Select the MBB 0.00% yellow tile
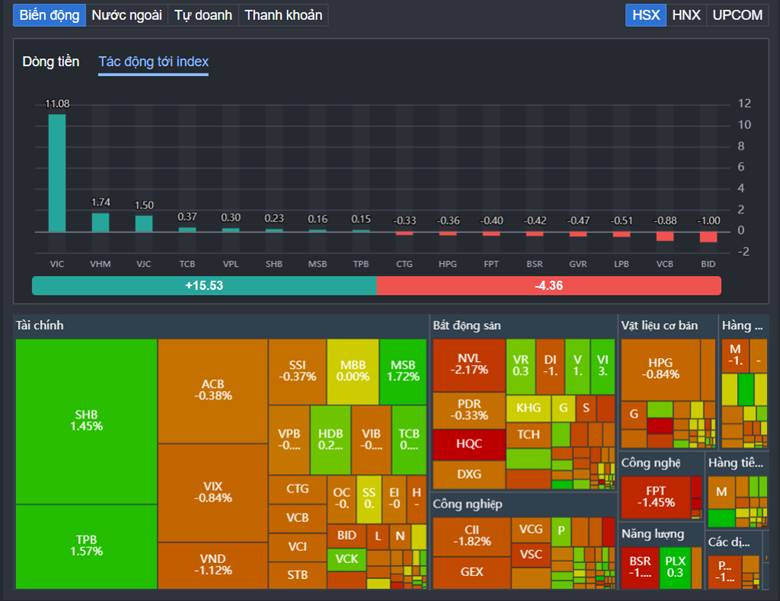Viewport: 780px width, 601px height. (x=353, y=371)
